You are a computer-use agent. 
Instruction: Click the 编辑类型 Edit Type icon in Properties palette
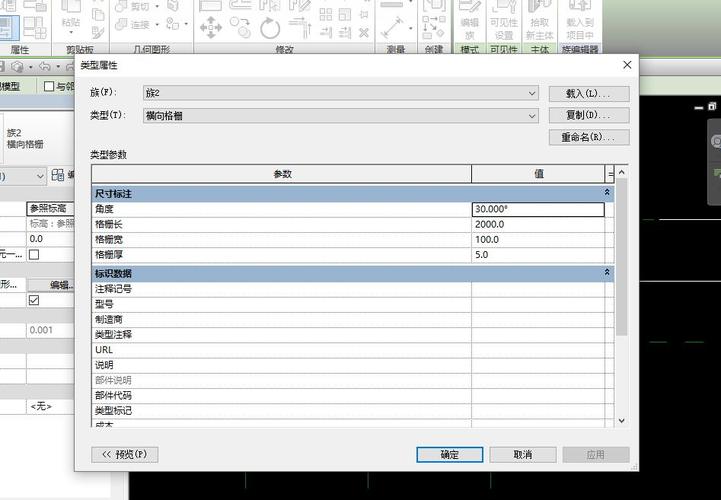58,175
